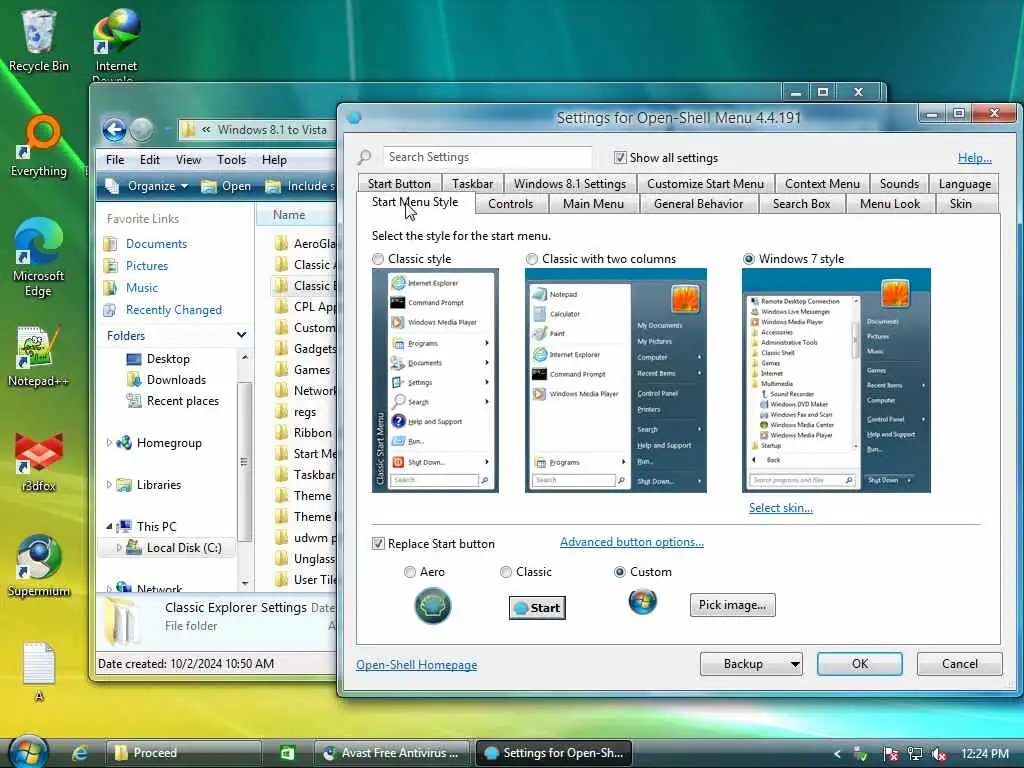Open the Tools menu in Explorer
1024x768 pixels.
(231, 159)
